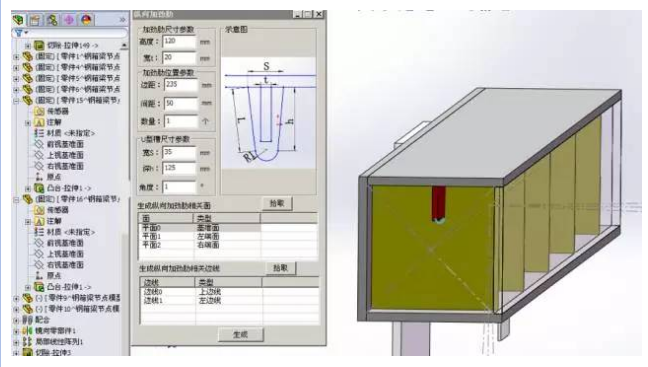Expand the 零件6^钢箱梁节点 component
This screenshot has width=648, height=367.
[16, 89]
